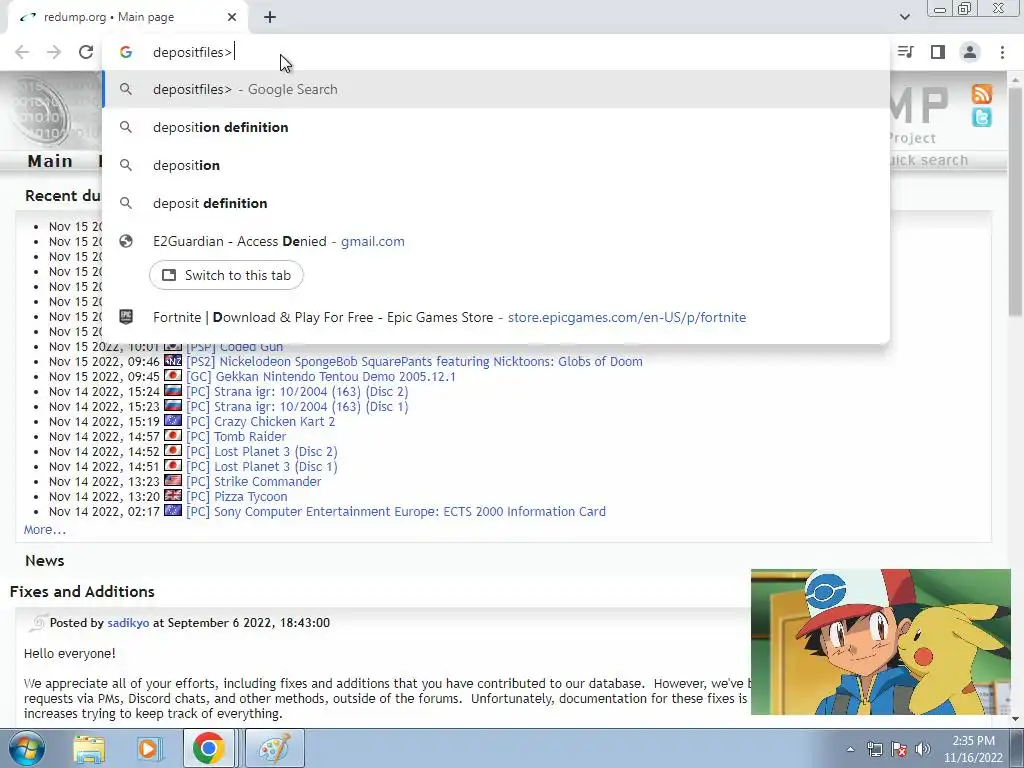Open Strana igr 10/2004 Disc 1

[x=297, y=406]
